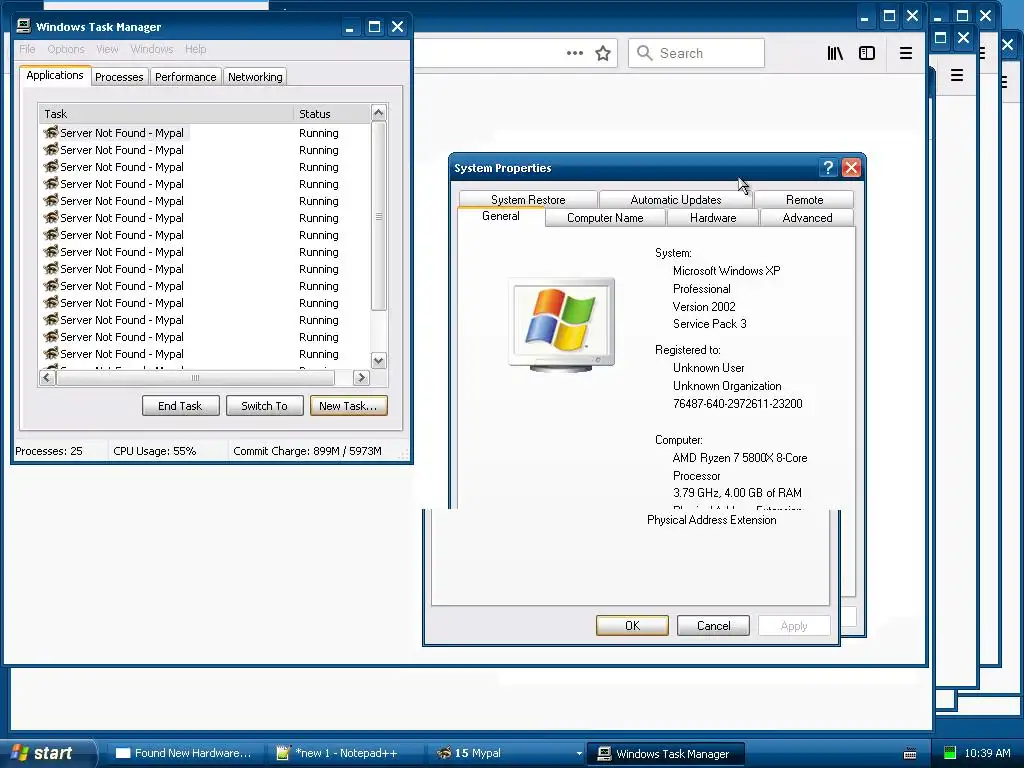
Task: Open the Help menu in Task Manager
Action: [x=195, y=49]
